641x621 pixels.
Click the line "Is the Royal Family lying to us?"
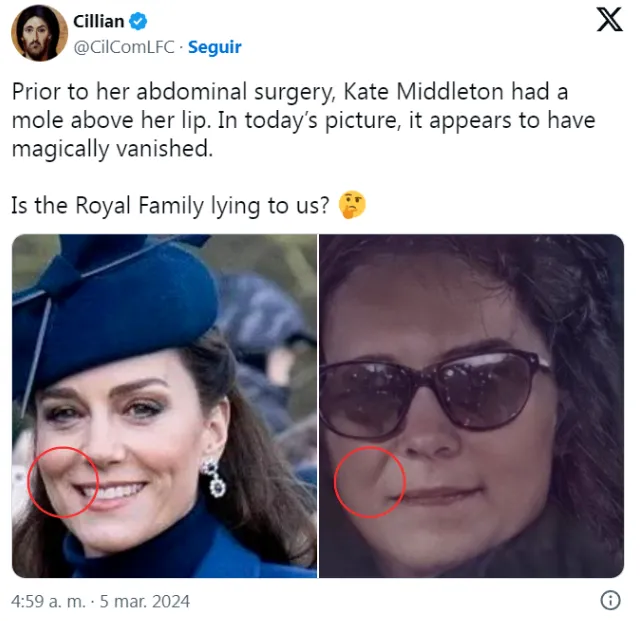[x=170, y=206]
